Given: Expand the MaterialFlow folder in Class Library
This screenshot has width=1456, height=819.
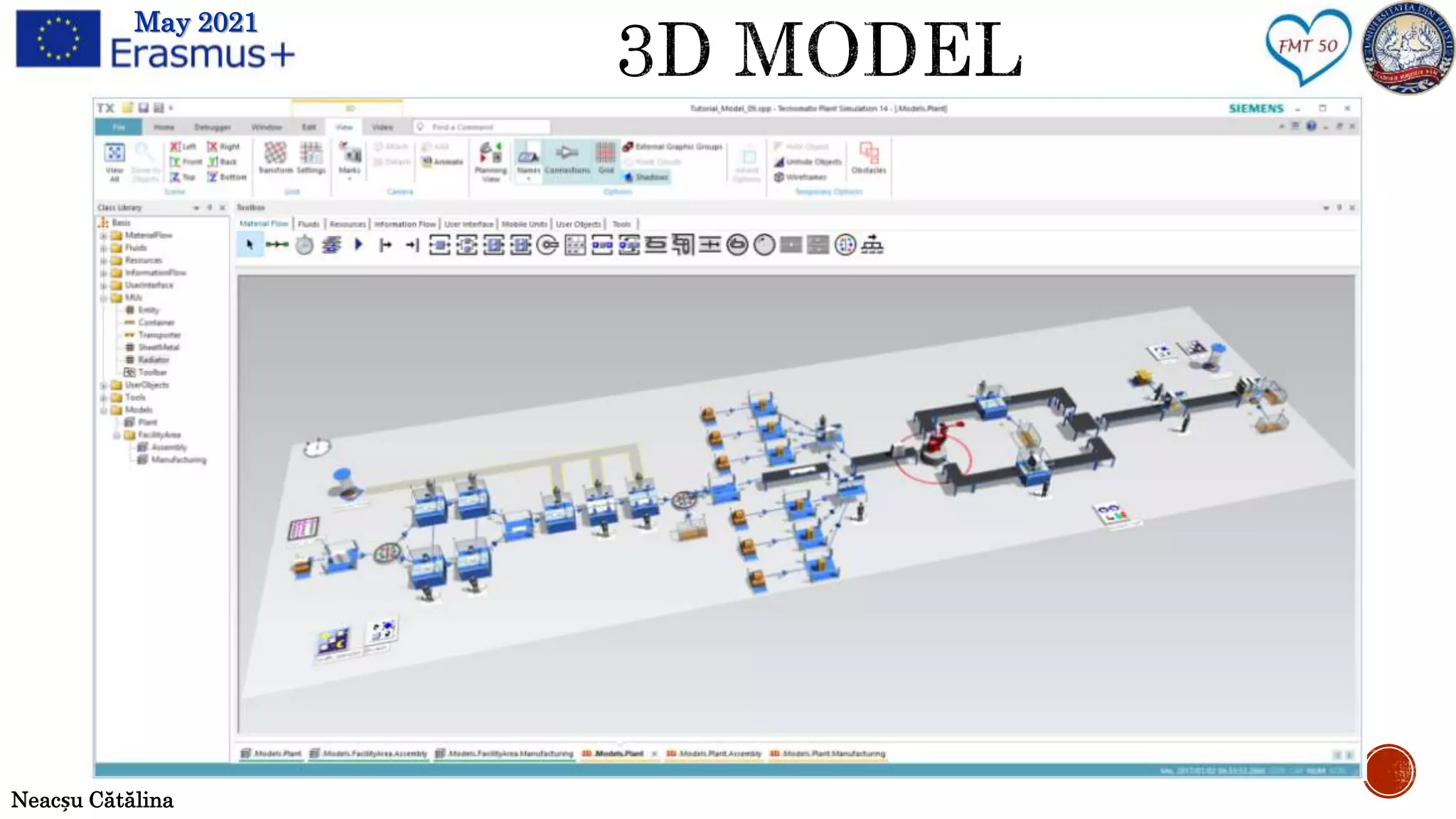Looking at the screenshot, I should coord(104,235).
